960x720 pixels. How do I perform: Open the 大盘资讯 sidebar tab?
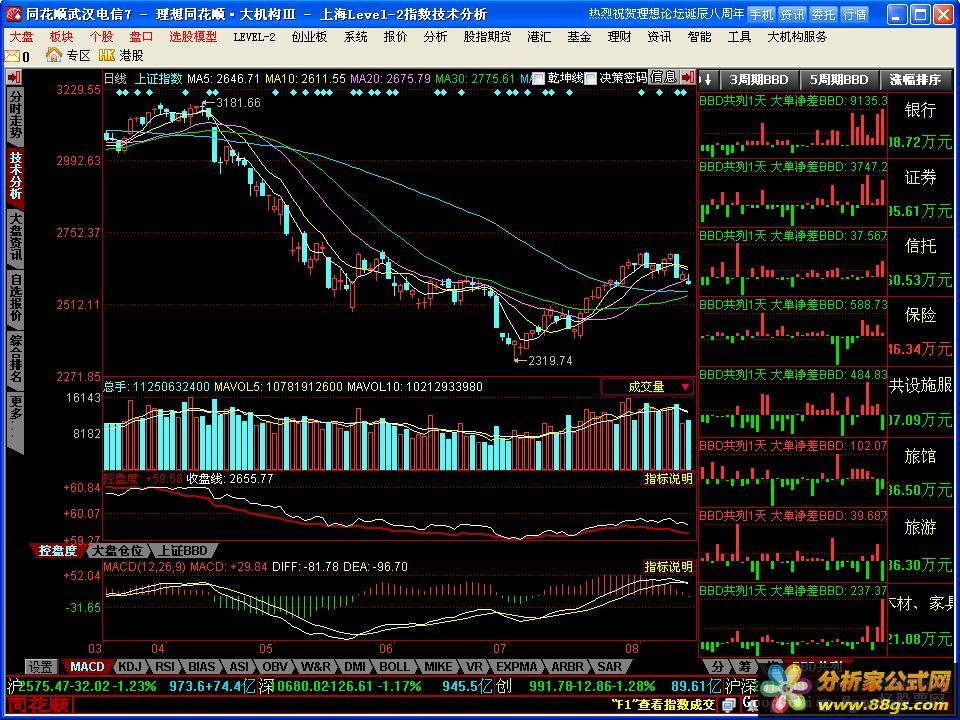(x=15, y=238)
